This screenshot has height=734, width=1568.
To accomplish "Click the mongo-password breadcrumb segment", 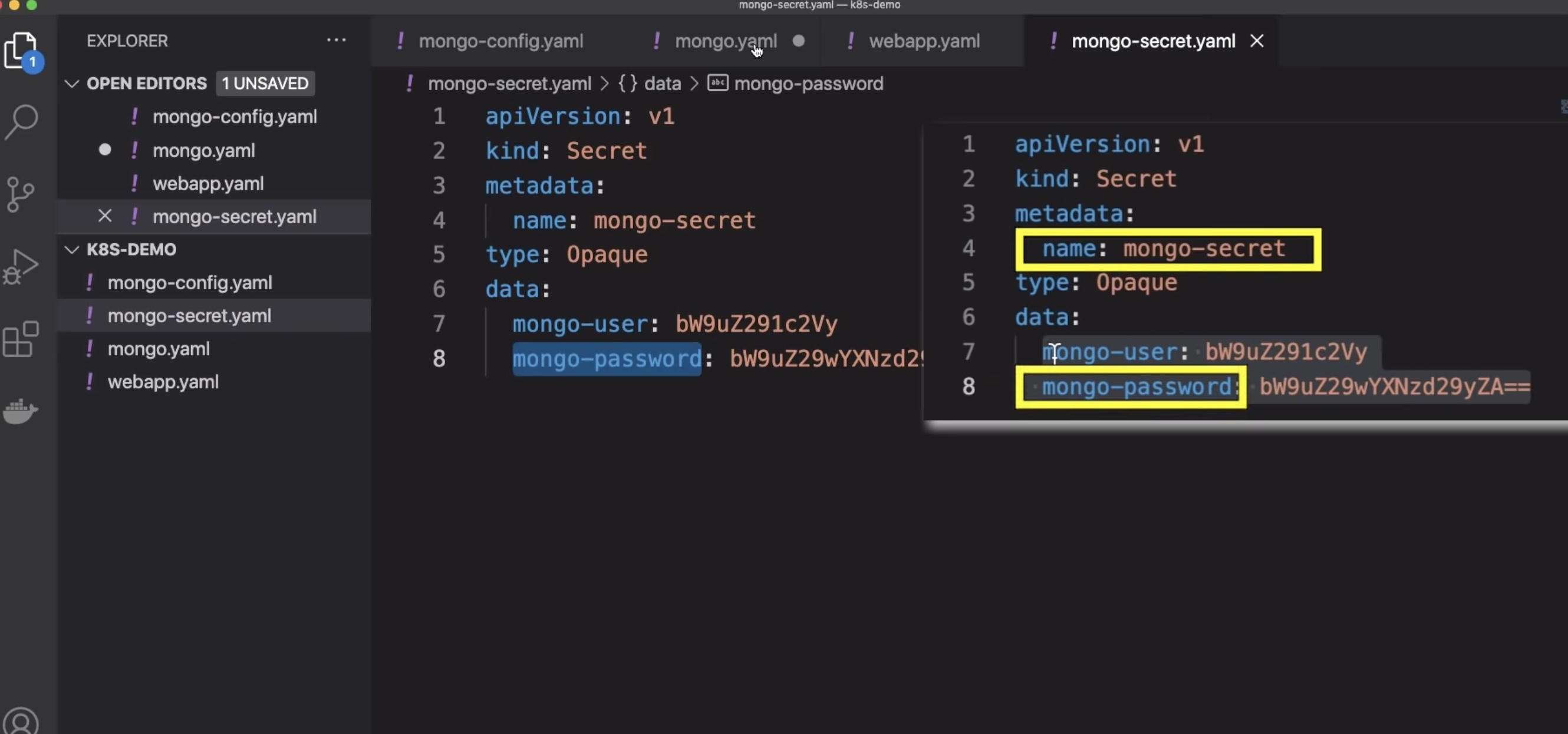I will click(808, 83).
